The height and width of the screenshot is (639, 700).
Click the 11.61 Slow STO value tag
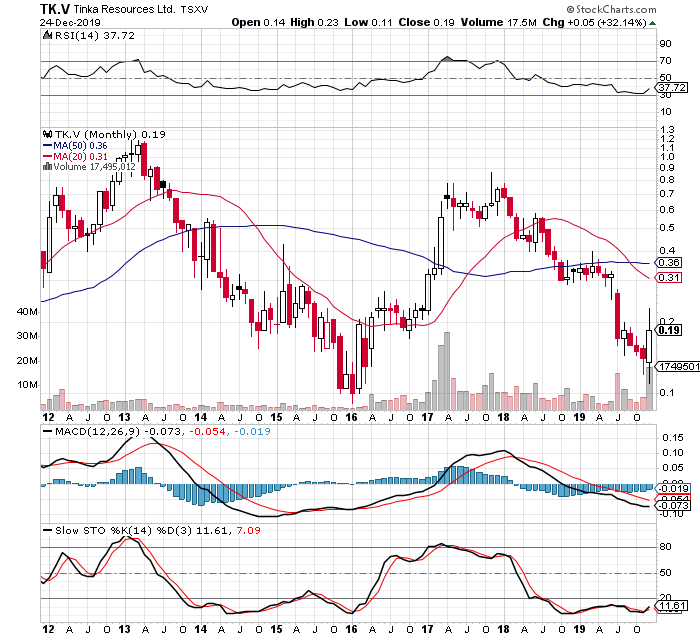(669, 606)
